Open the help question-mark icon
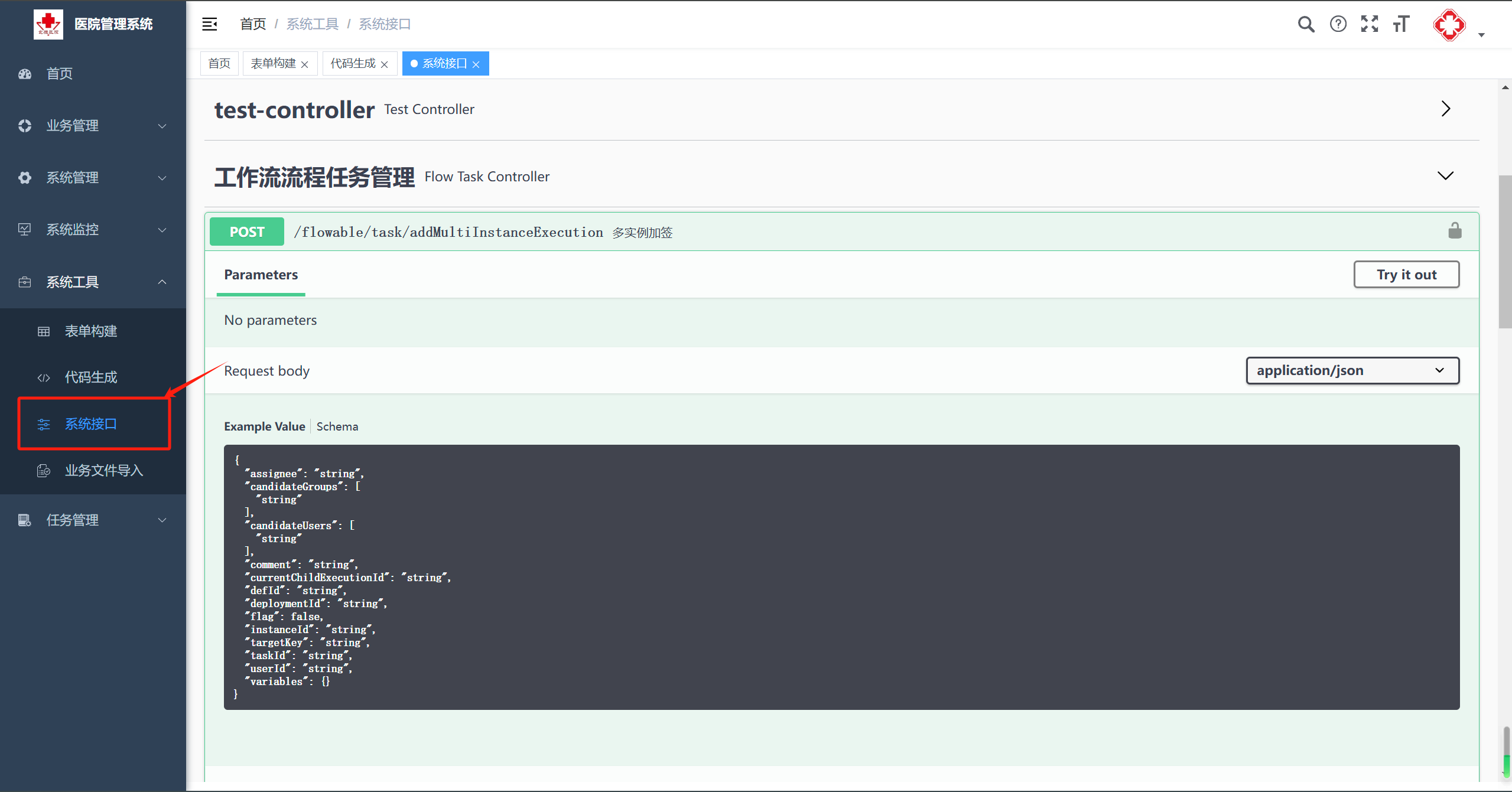 pos(1338,24)
